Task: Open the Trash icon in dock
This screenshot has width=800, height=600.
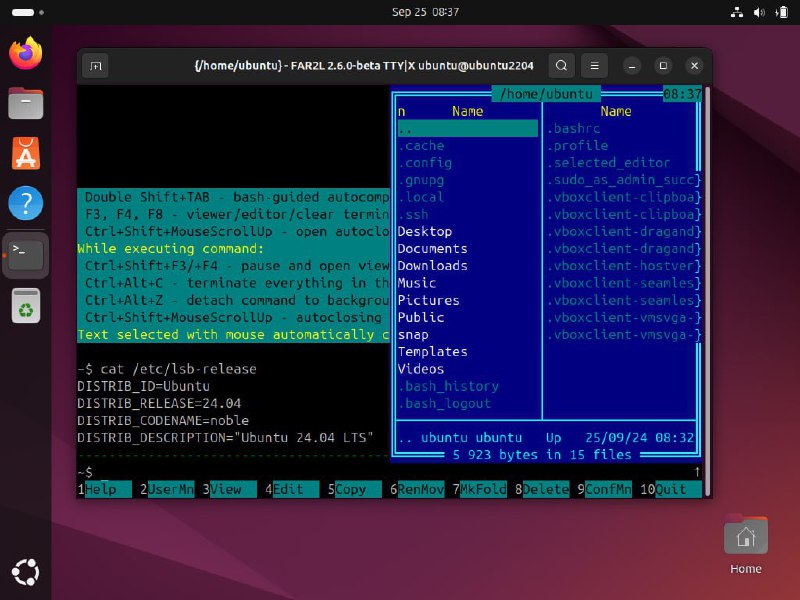Action: 26,305
